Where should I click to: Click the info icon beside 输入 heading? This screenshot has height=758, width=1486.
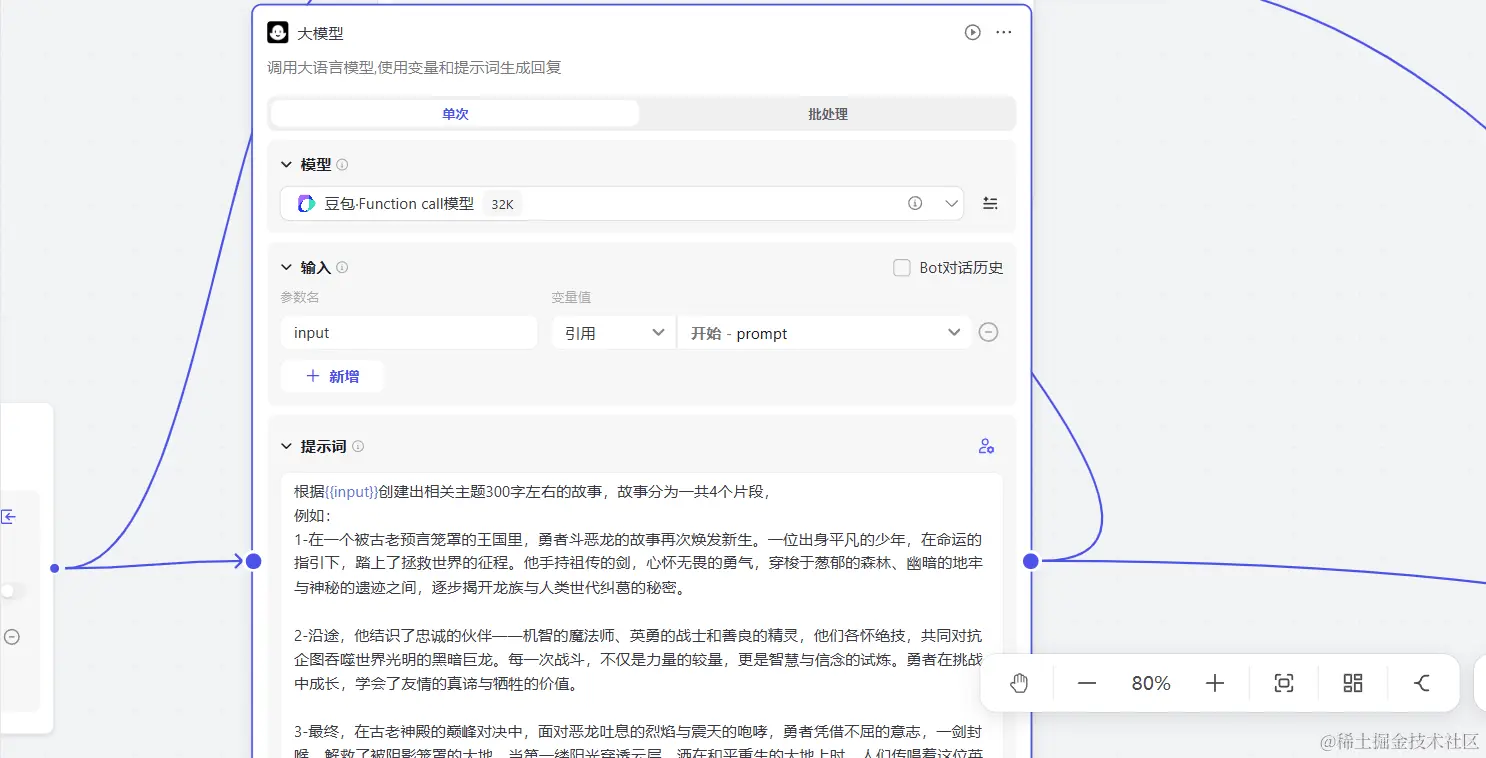coord(342,267)
